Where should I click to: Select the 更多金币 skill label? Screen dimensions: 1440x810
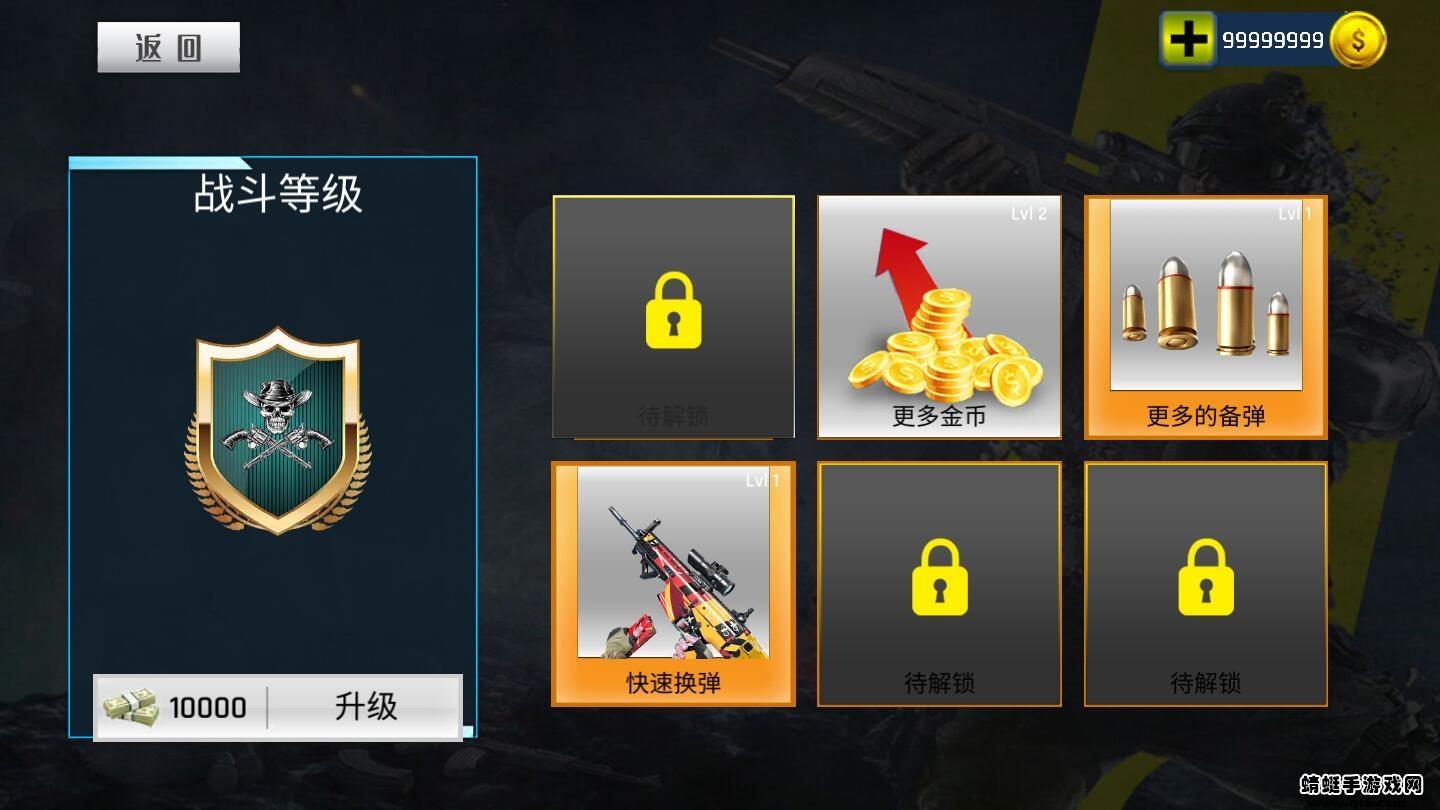[x=939, y=417]
